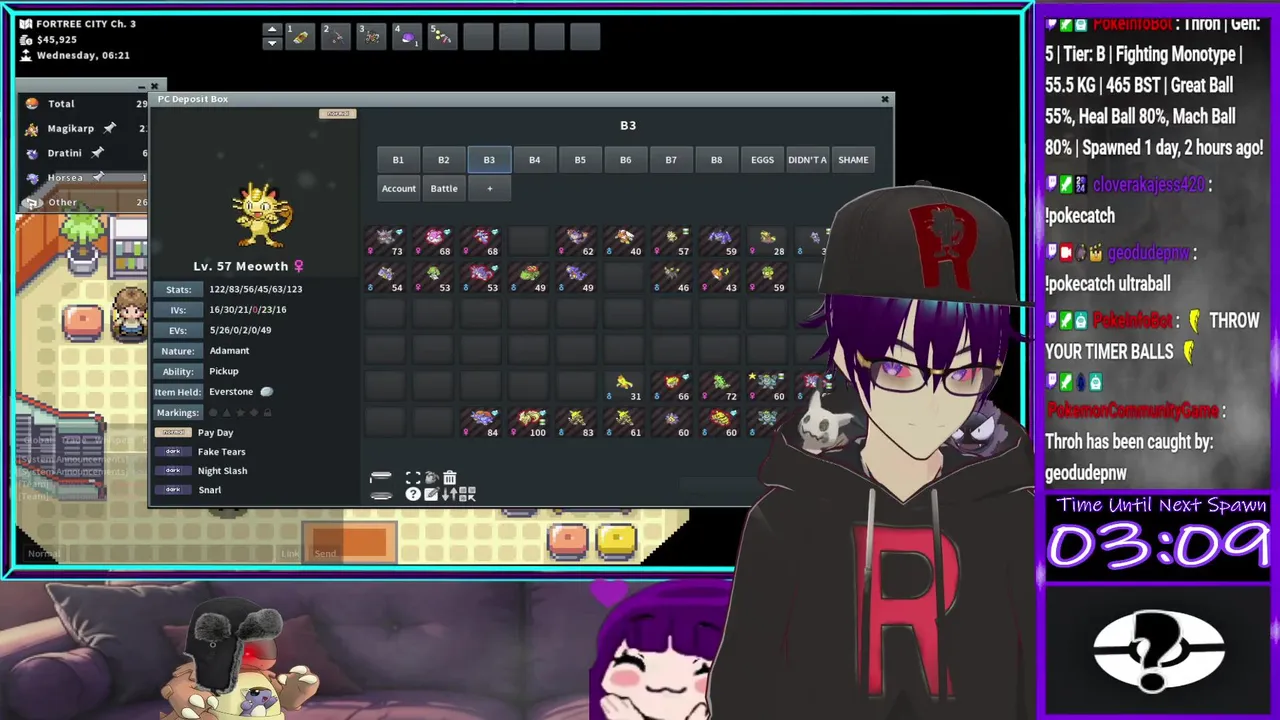Click the edit box name pencil icon
This screenshot has width=1280, height=720.
(431, 494)
